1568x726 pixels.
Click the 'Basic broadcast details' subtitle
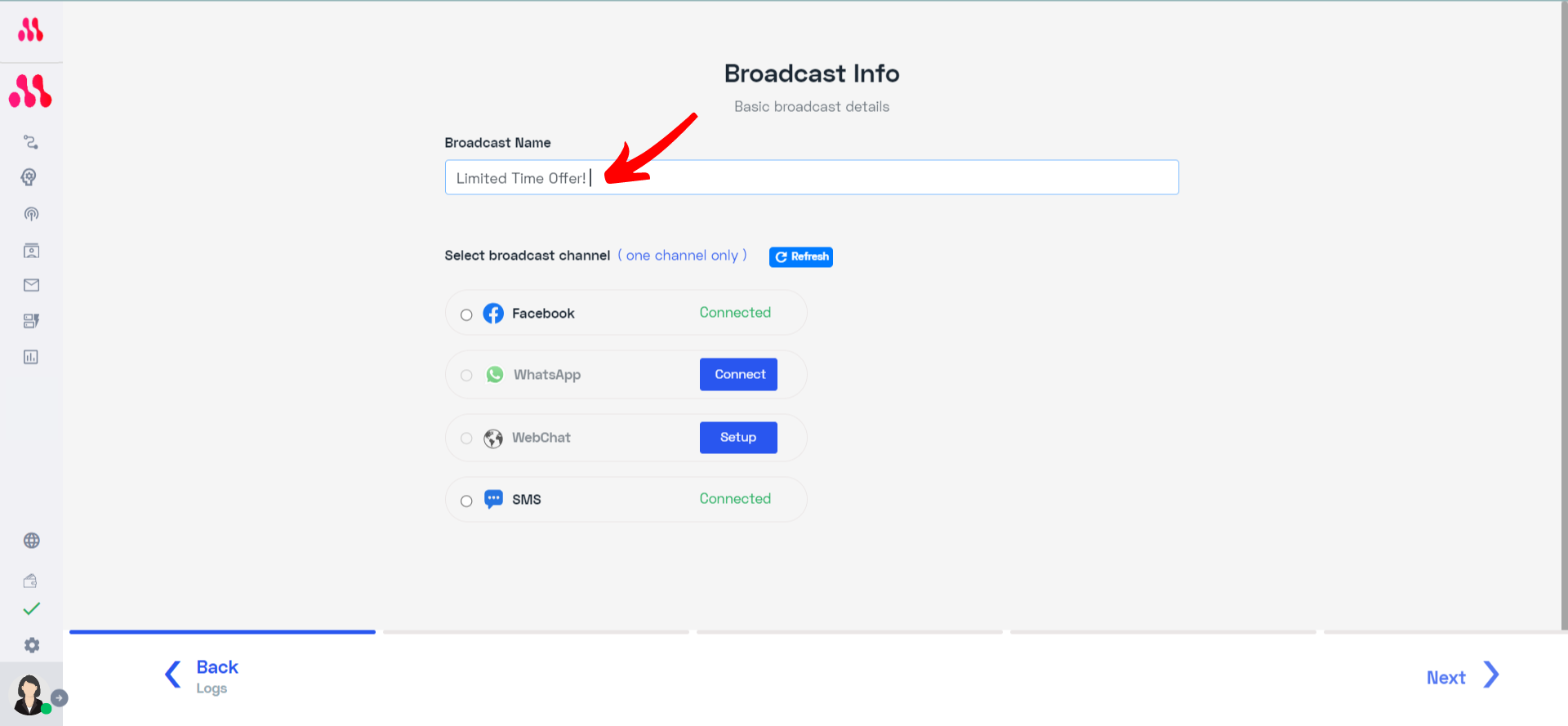(x=812, y=107)
